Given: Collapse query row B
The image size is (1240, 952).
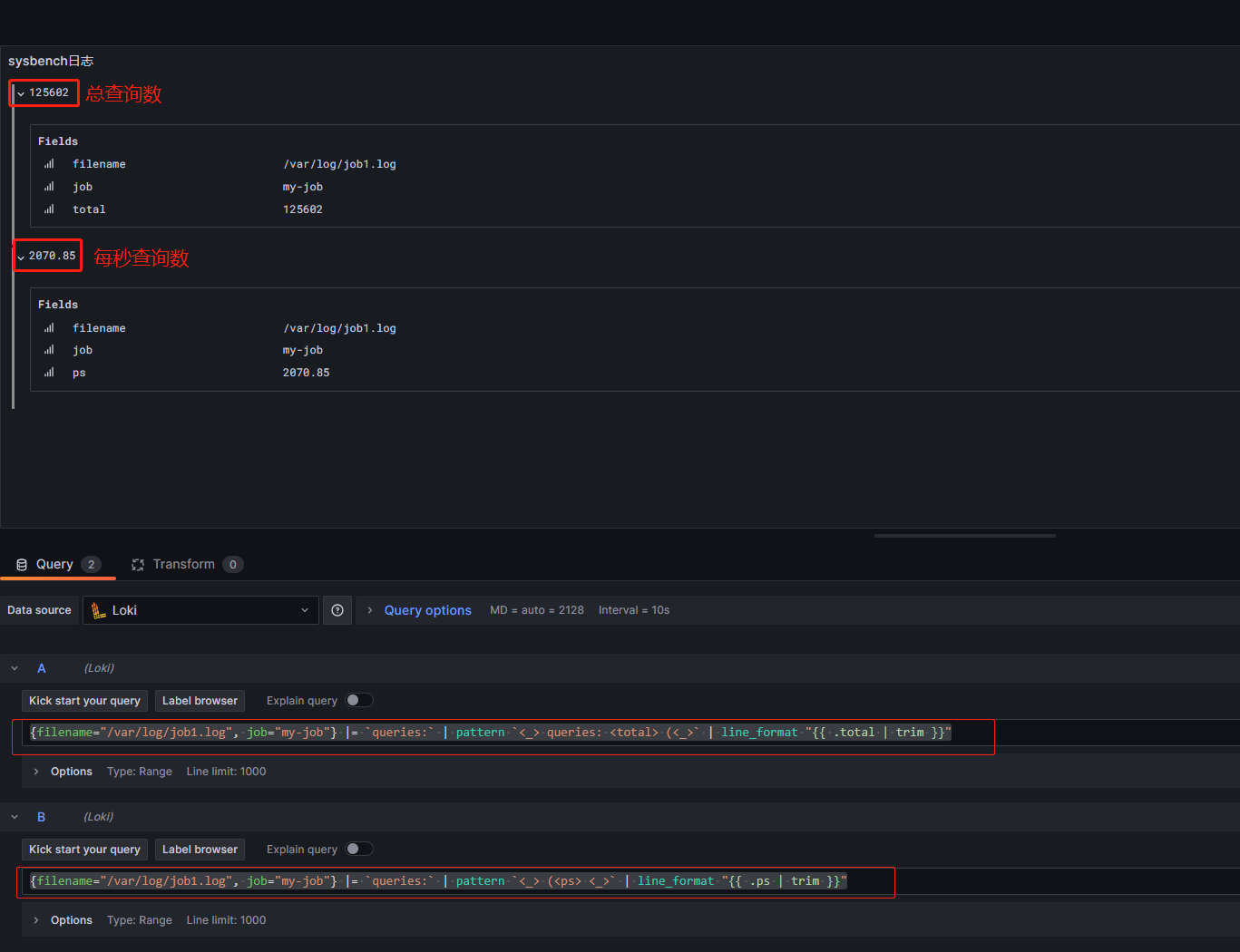Looking at the screenshot, I should click(15, 817).
